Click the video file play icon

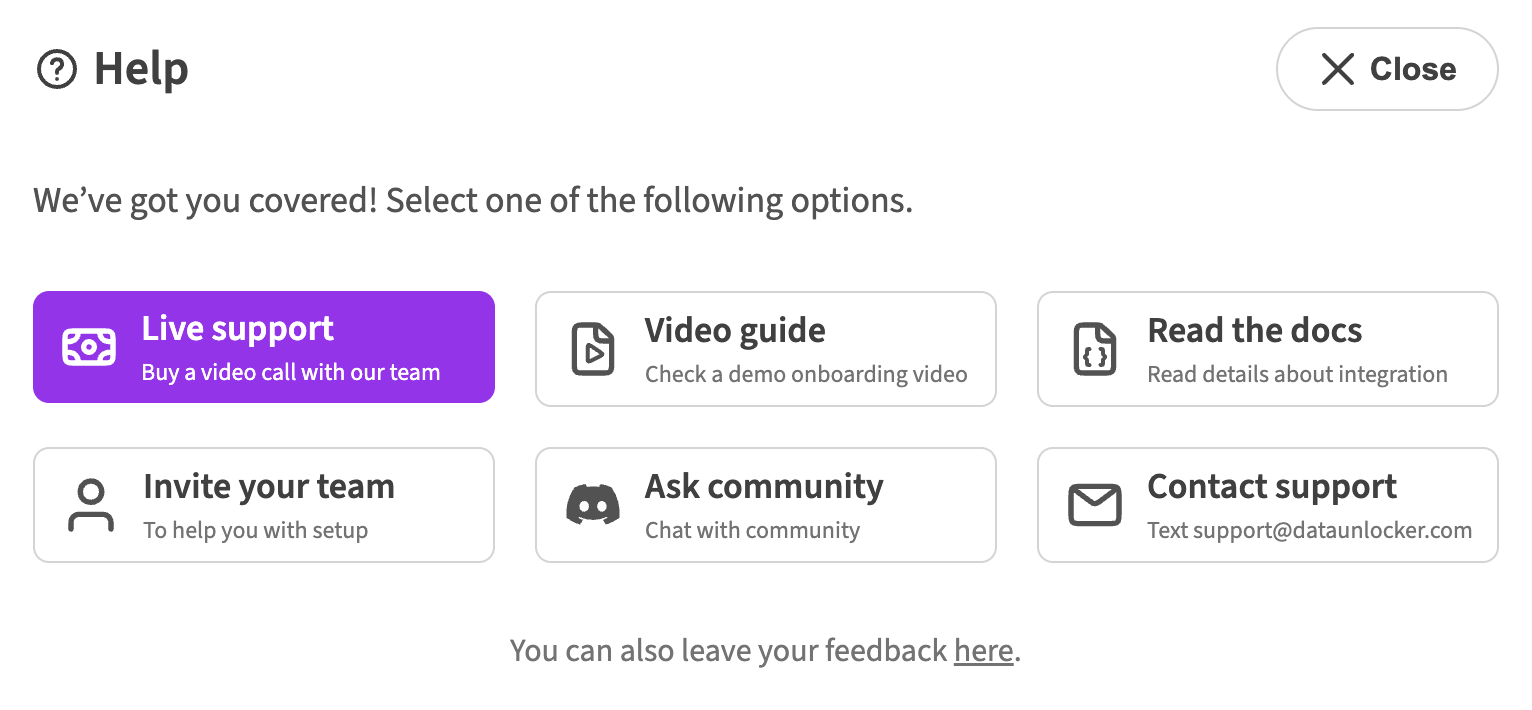[x=592, y=349]
